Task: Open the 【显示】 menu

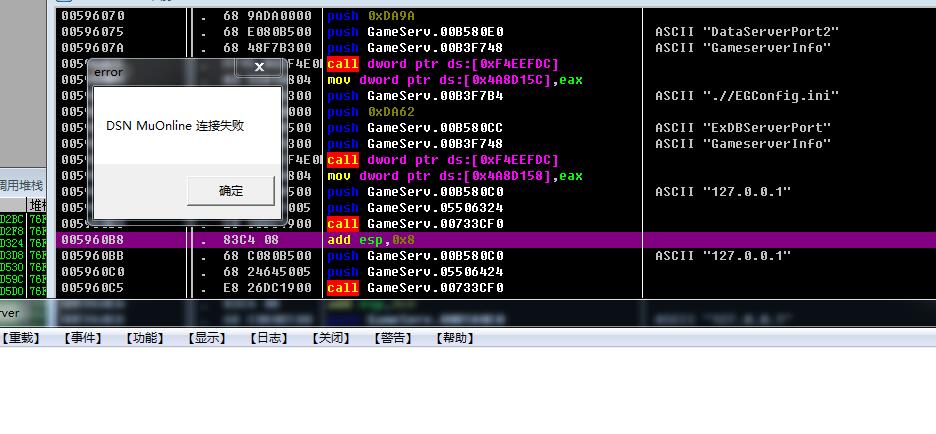Action: [207, 338]
